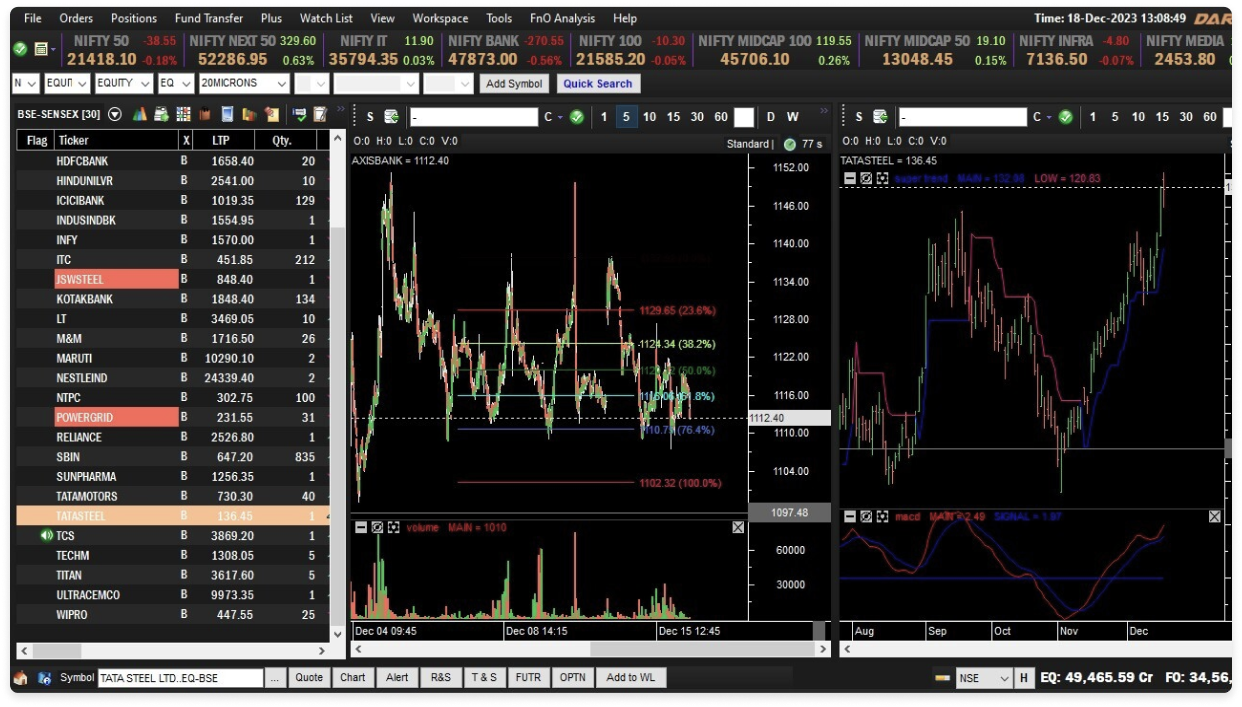
Task: Collapse the volume indicator with minus box
Action: [360, 527]
